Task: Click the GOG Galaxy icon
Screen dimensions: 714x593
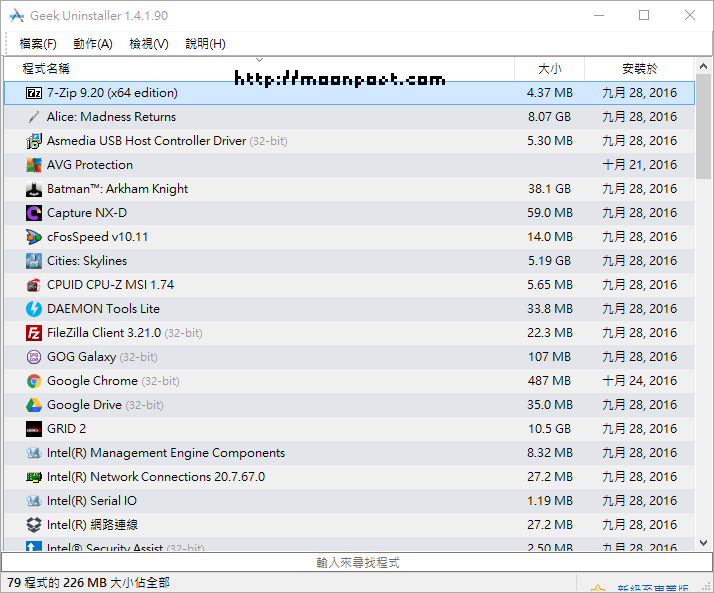Action: 34,357
